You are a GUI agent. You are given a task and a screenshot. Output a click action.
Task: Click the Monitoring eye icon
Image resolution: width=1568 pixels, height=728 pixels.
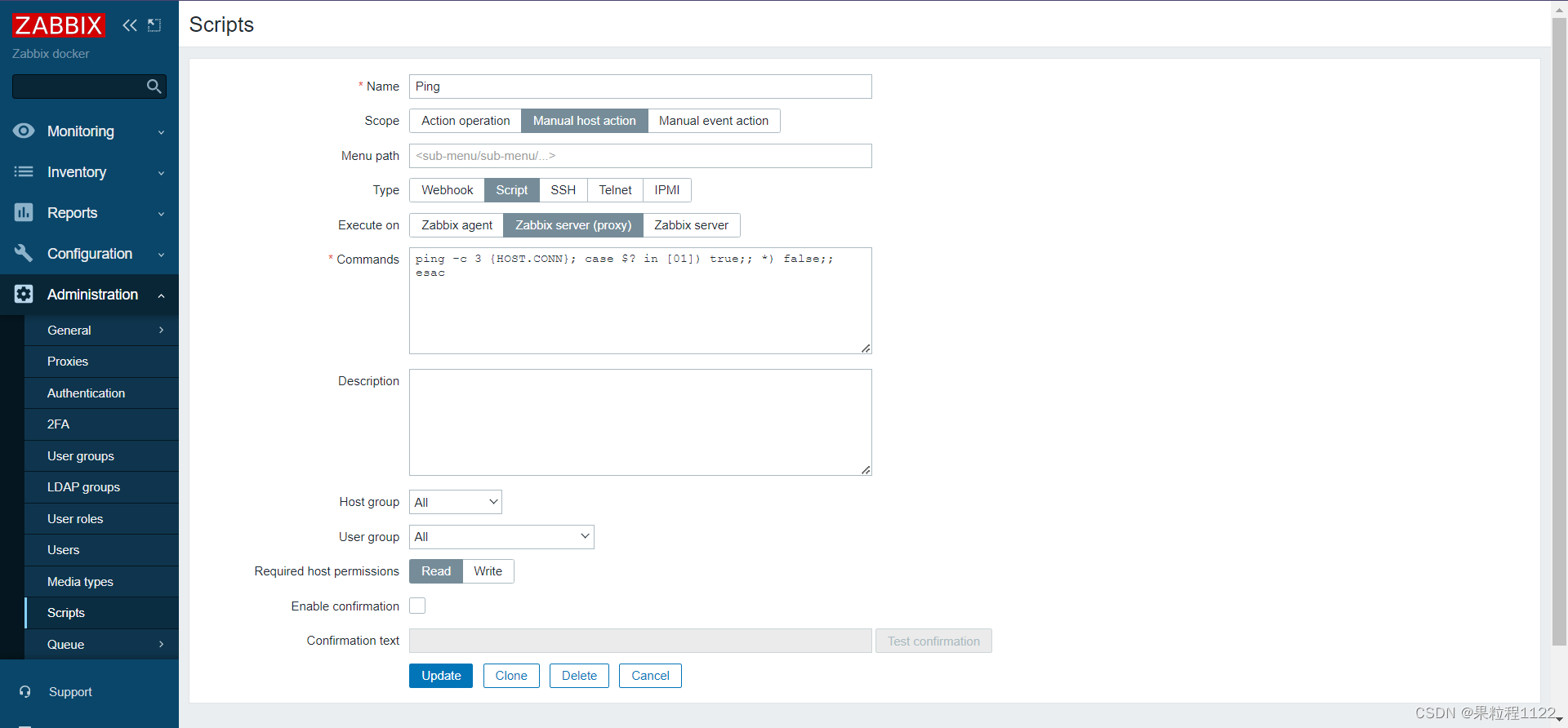pyautogui.click(x=24, y=131)
